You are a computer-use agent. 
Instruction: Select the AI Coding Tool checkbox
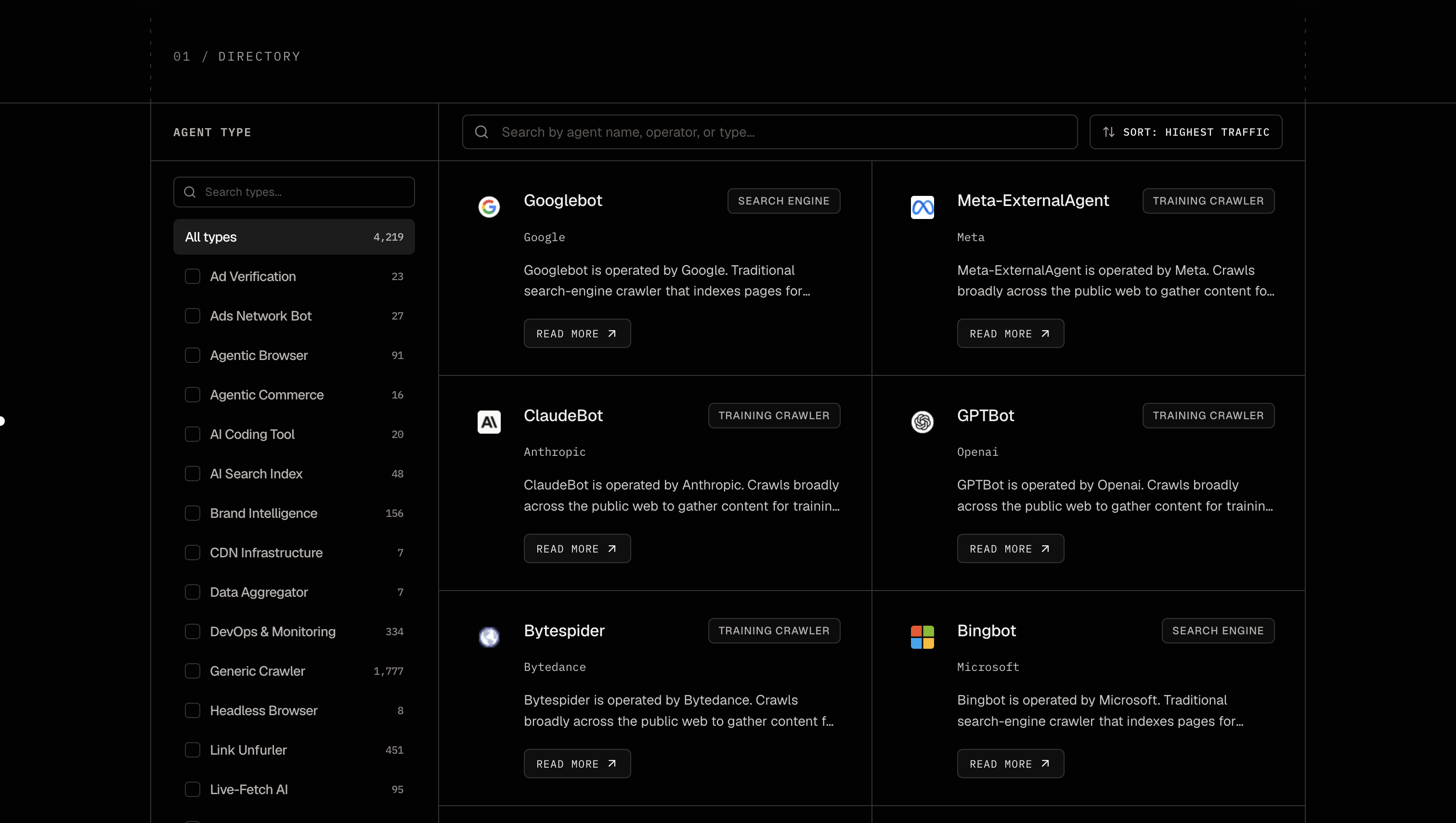192,434
